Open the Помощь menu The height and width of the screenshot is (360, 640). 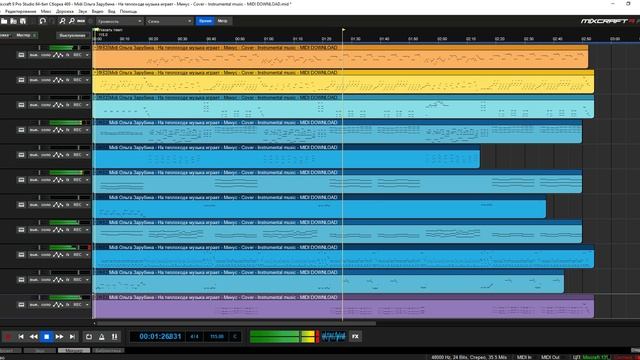click(129, 11)
